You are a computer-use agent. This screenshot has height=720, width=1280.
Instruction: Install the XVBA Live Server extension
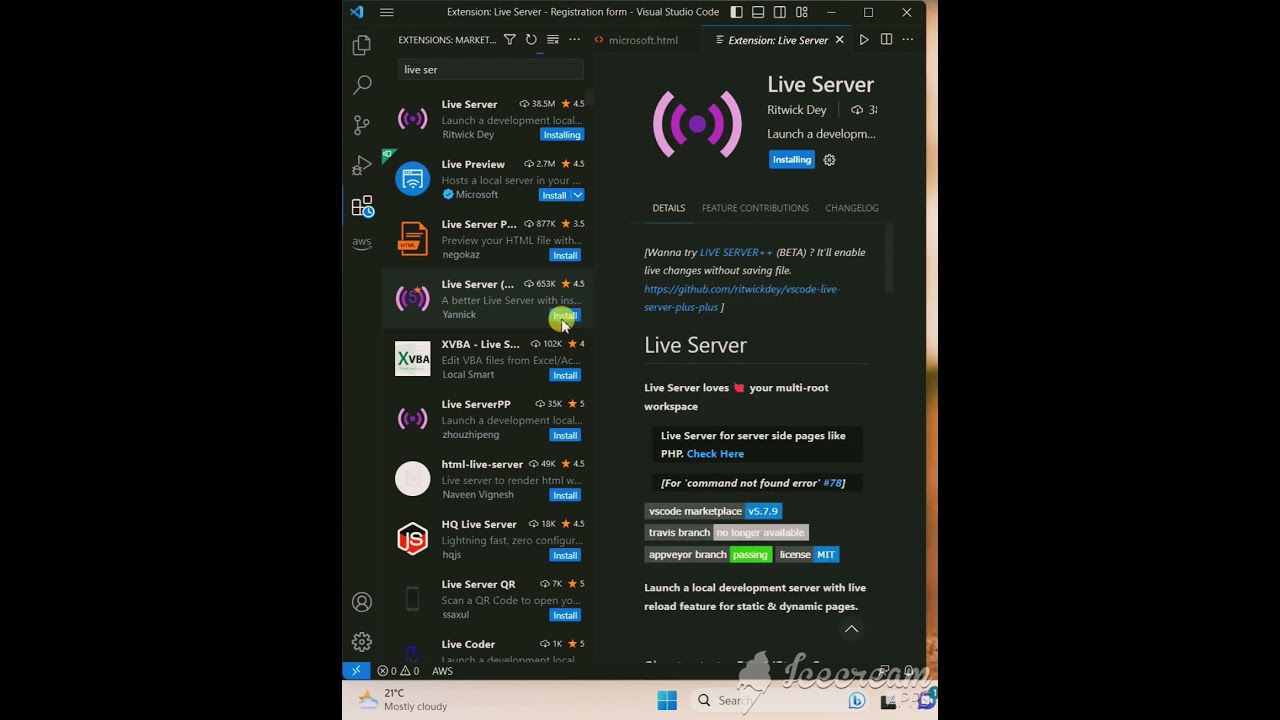click(x=565, y=375)
